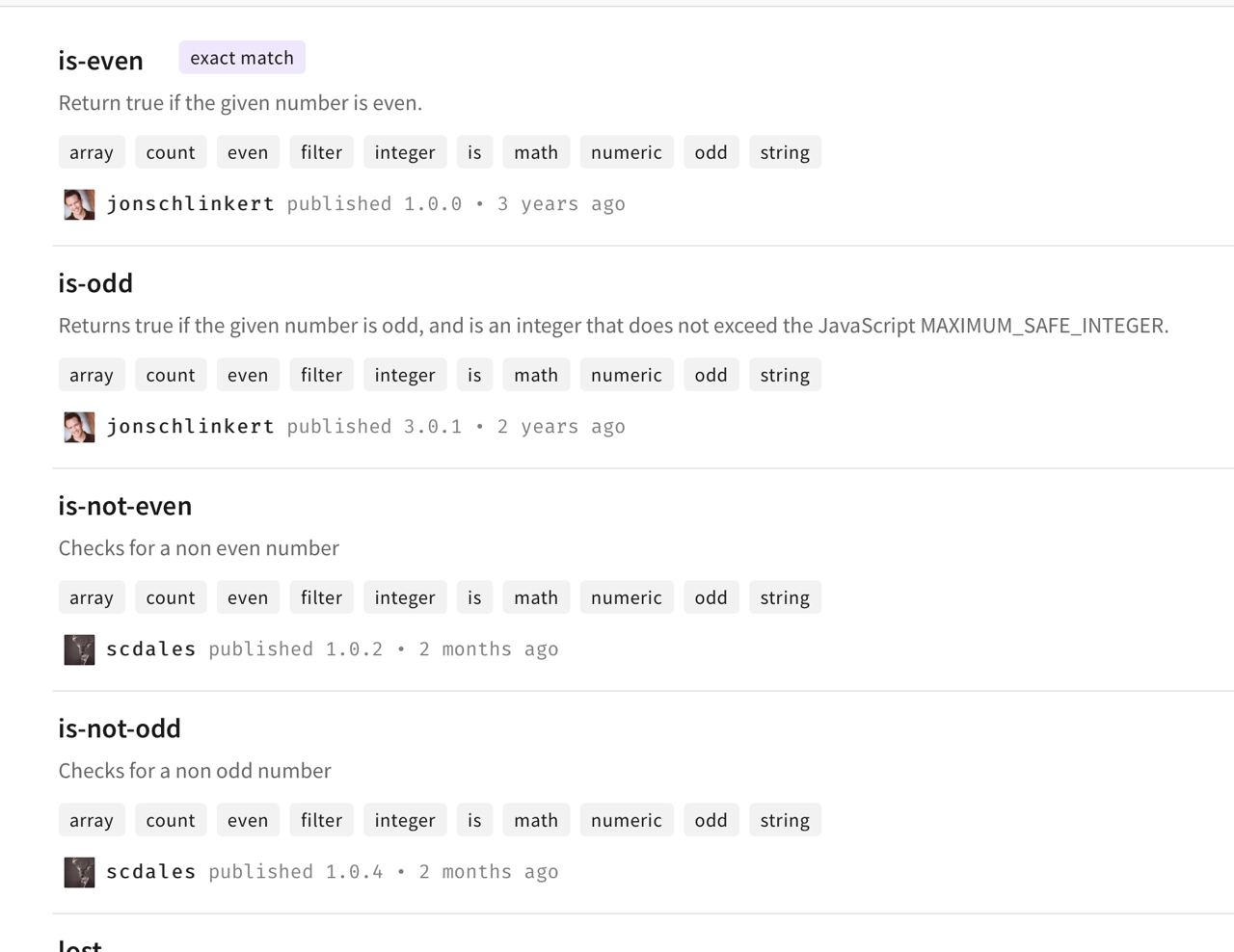
Task: Open the is-odd package page
Action: (x=95, y=283)
